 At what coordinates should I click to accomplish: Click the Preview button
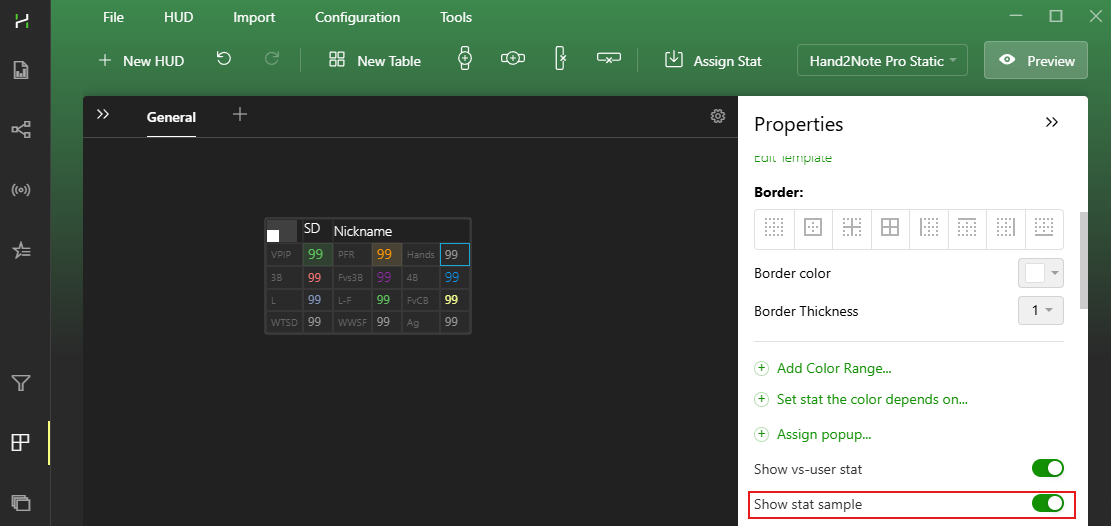coord(1036,61)
